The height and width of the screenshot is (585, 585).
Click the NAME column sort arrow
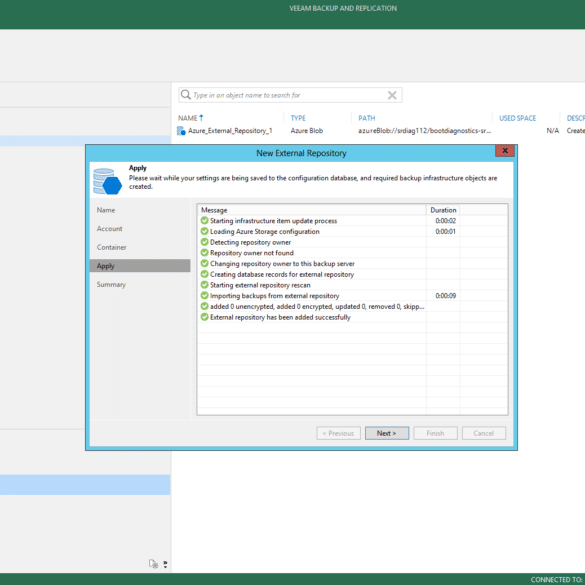(x=201, y=118)
